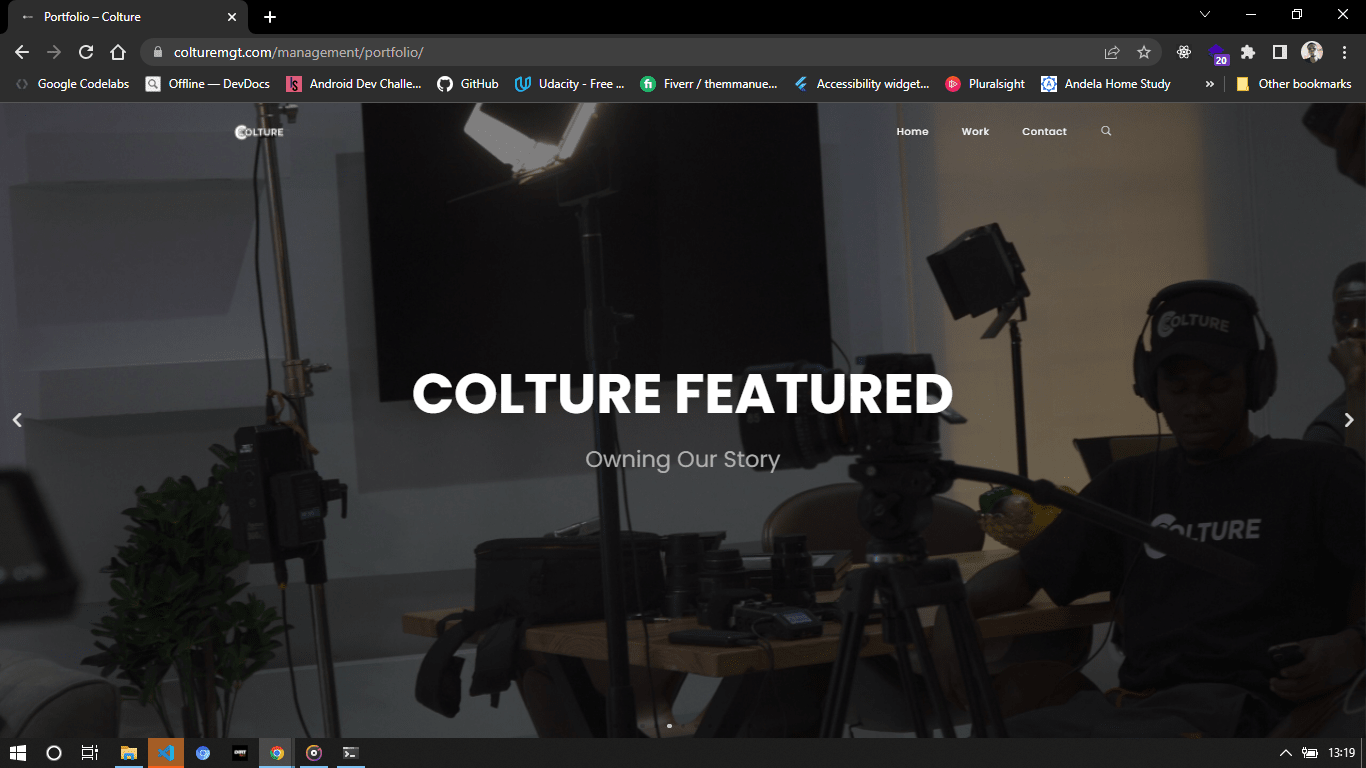
Task: Click the Colture logo in site header
Action: [259, 132]
